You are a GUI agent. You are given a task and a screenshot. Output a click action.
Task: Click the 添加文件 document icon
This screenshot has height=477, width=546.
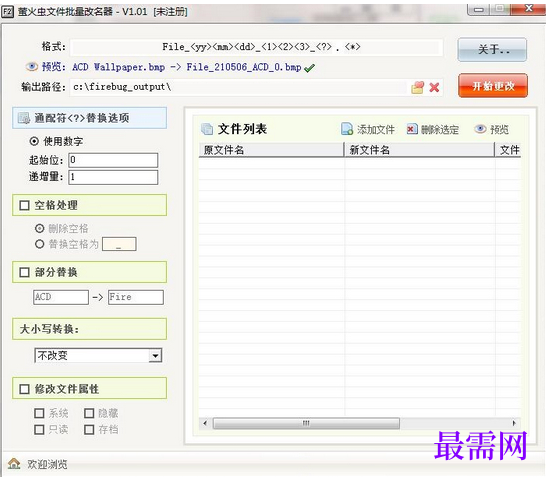coord(347,129)
